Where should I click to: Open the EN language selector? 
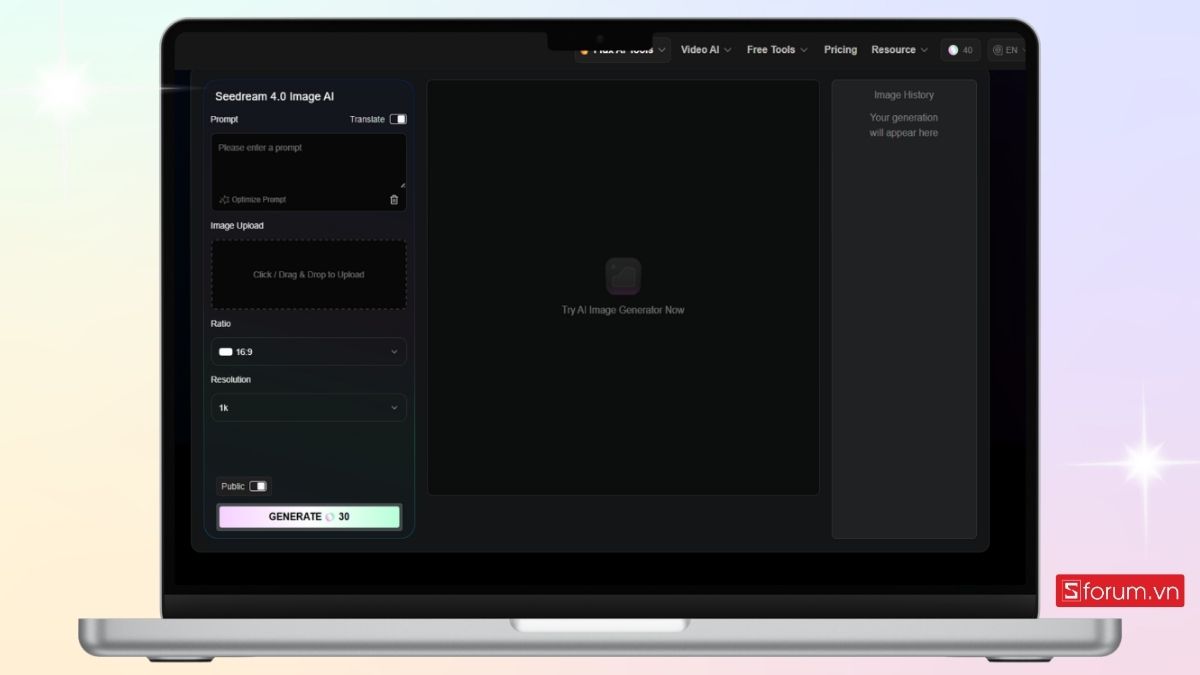tap(1006, 50)
